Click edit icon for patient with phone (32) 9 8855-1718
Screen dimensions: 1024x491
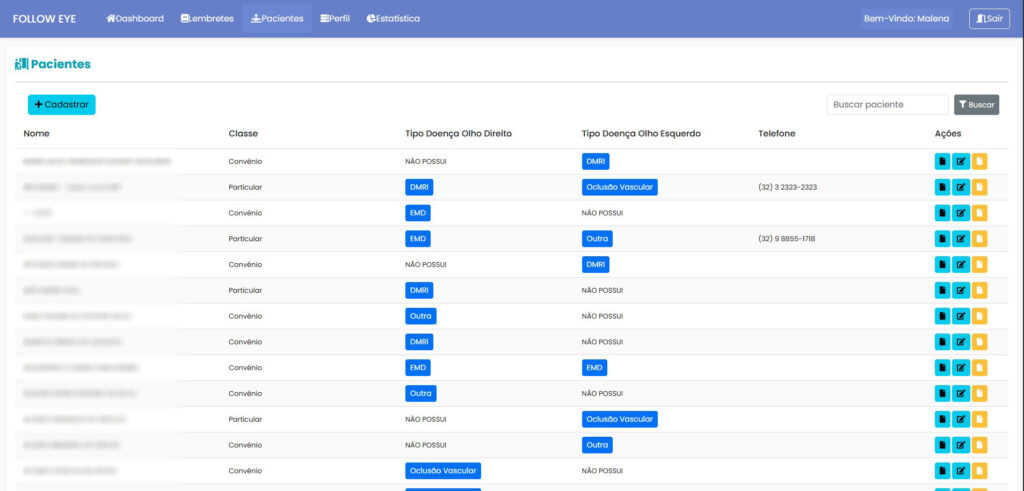961,239
